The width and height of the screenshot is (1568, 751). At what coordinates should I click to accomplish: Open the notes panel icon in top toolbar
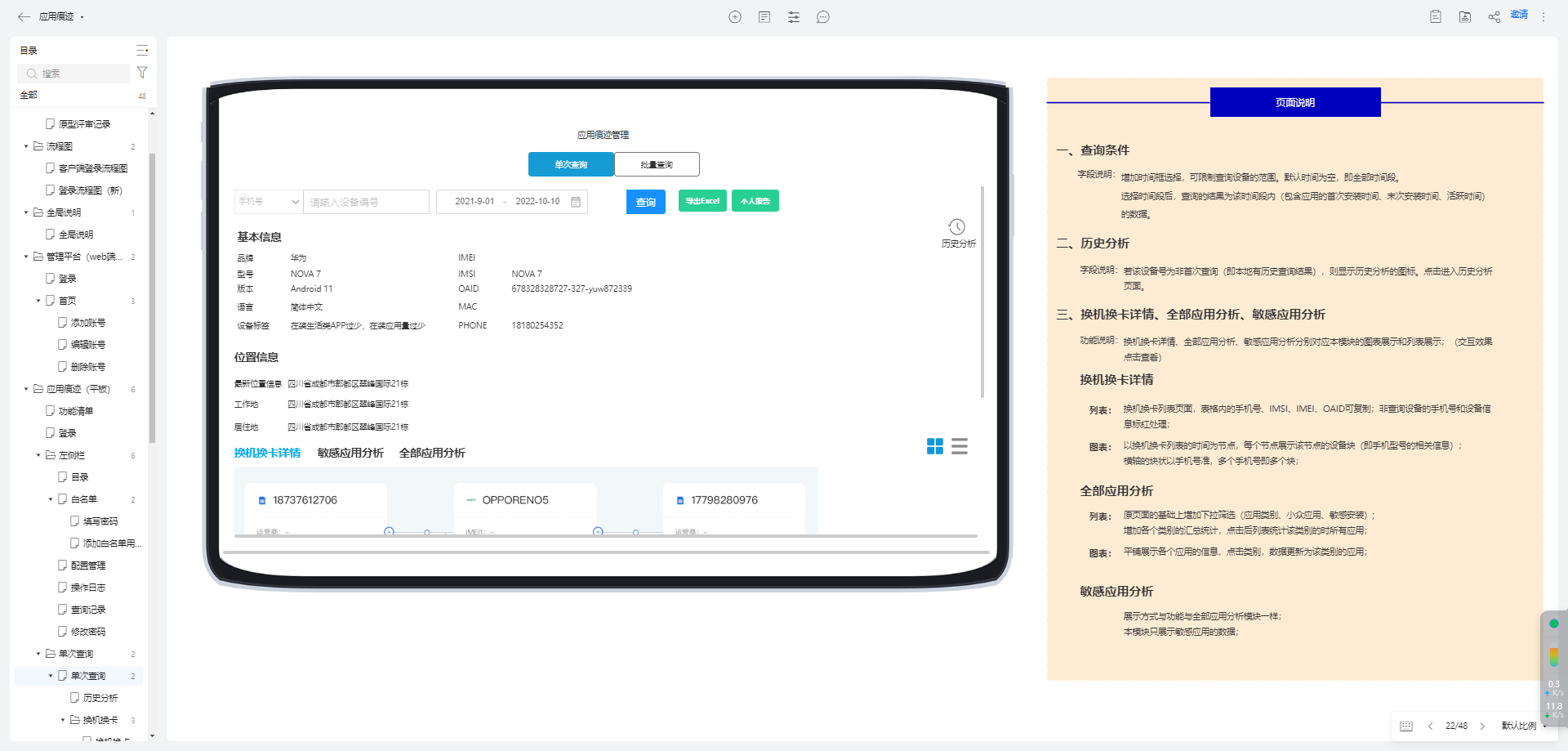[764, 17]
